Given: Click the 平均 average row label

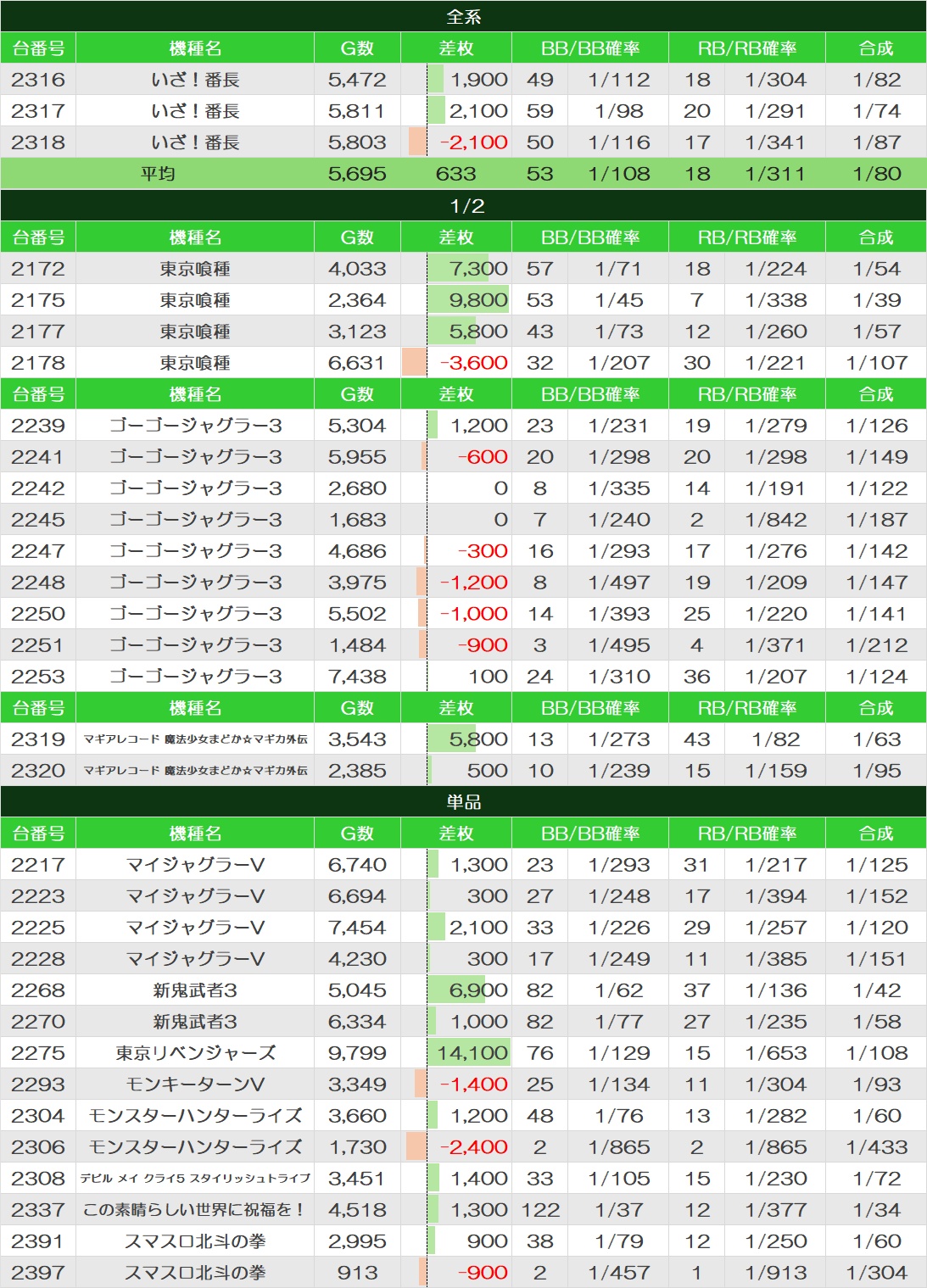Looking at the screenshot, I should [x=158, y=174].
